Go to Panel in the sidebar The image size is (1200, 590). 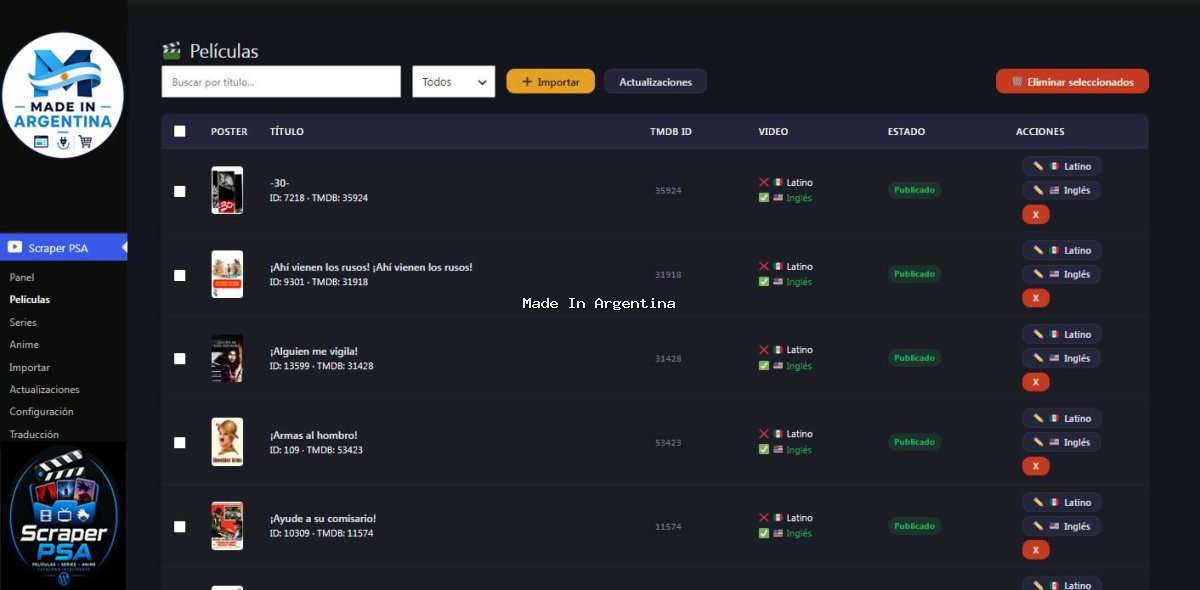(x=22, y=277)
